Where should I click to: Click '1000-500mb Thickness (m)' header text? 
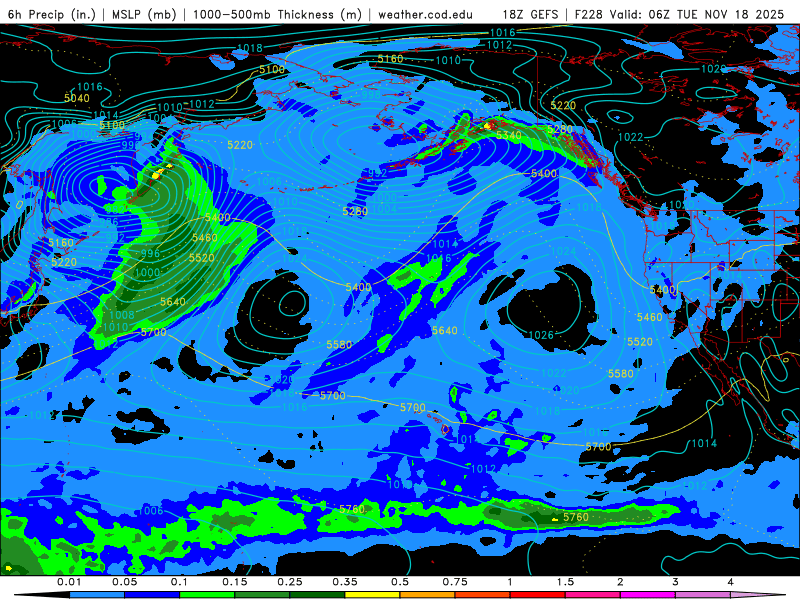277,14
